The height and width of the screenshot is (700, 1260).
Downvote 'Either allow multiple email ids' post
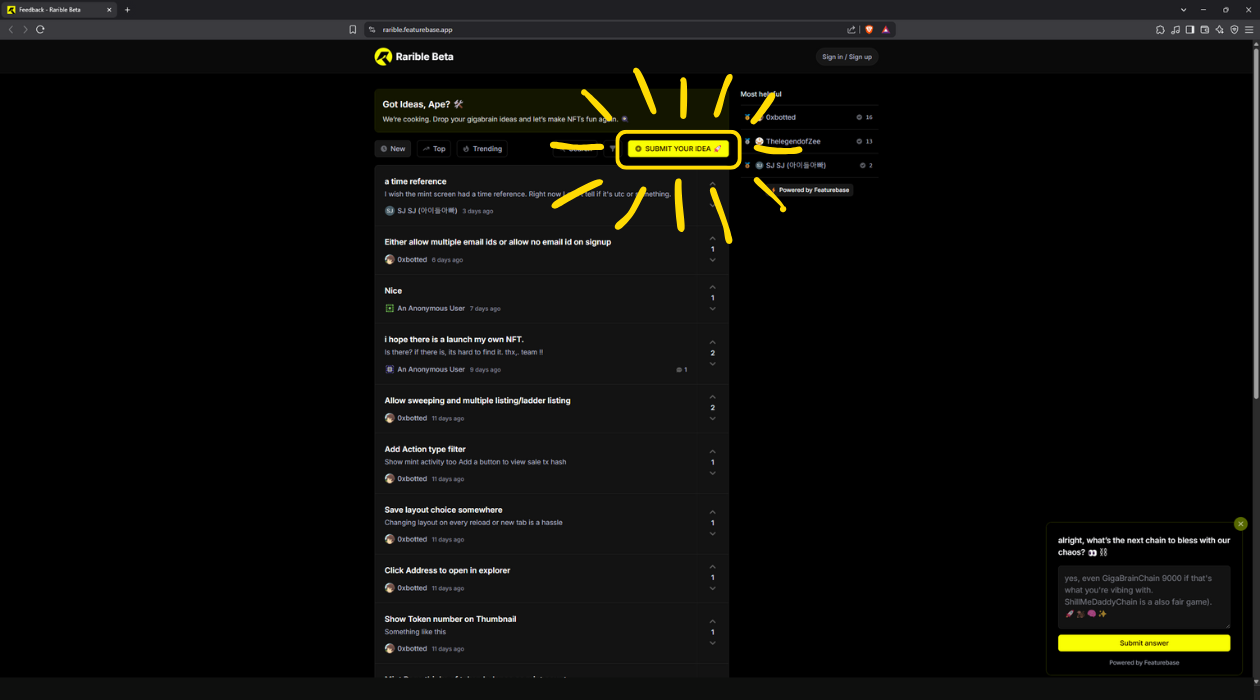point(713,260)
